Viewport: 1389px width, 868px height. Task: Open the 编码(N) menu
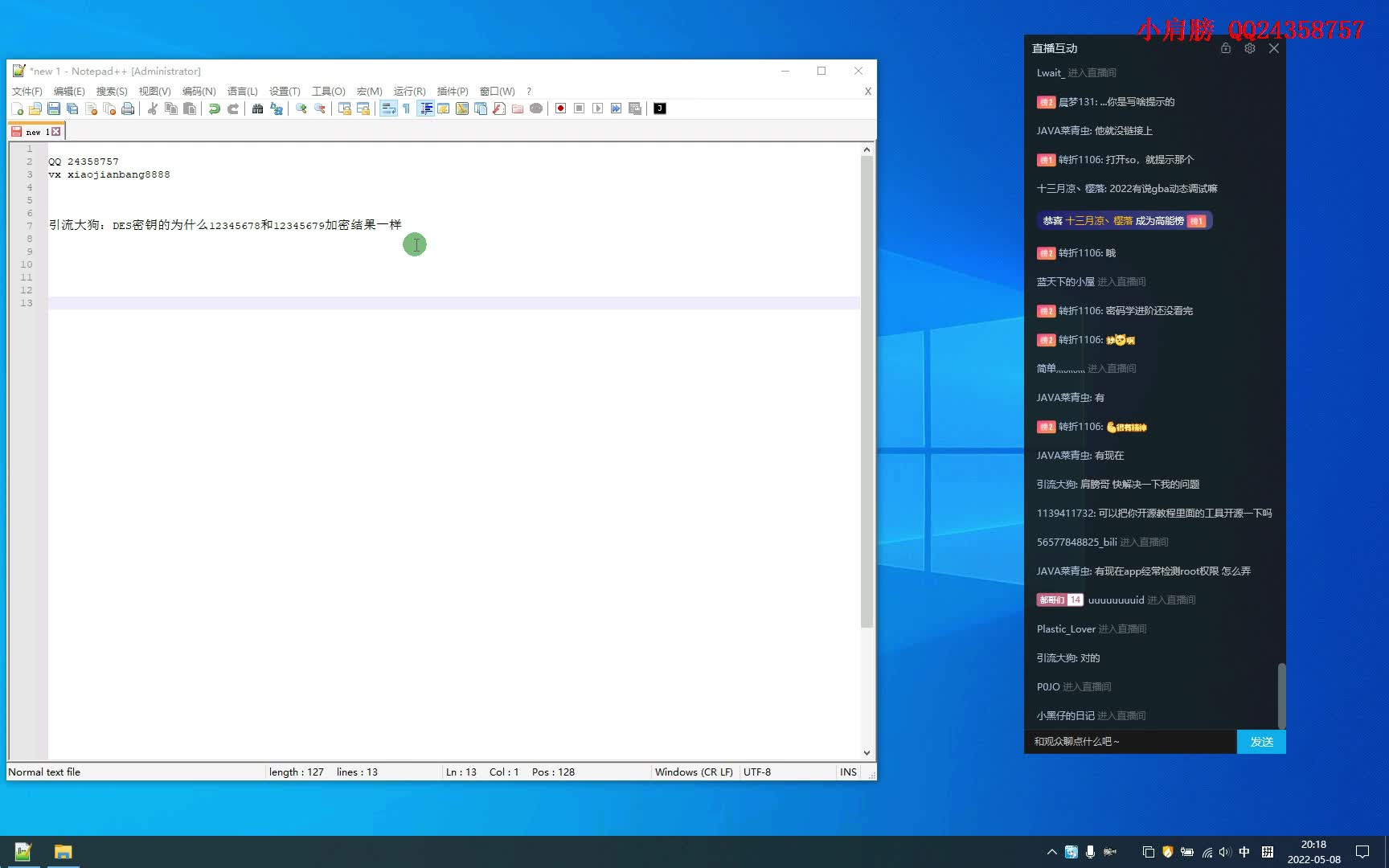(199, 91)
